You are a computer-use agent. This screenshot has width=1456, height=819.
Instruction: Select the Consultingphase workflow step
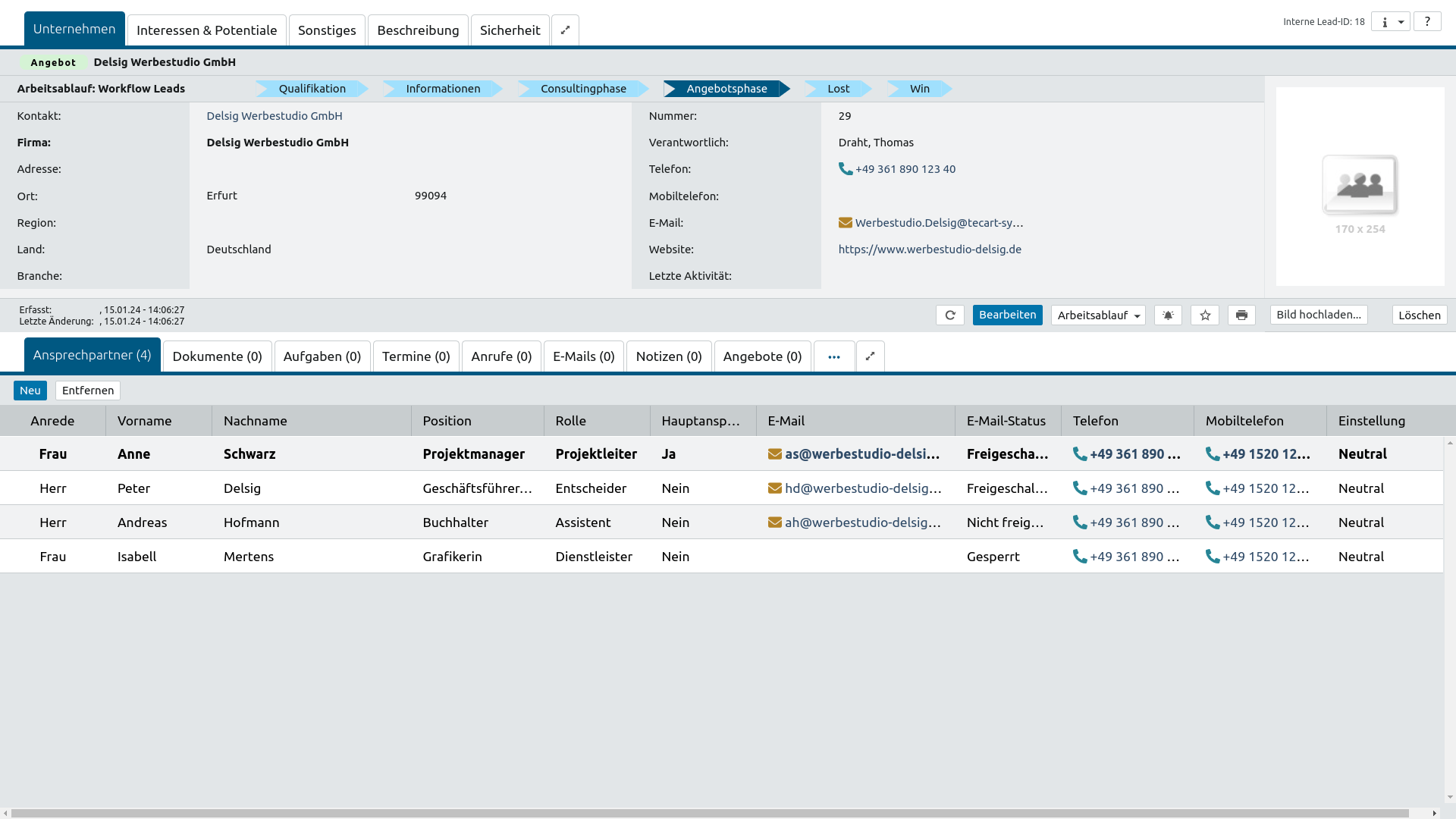coord(582,89)
